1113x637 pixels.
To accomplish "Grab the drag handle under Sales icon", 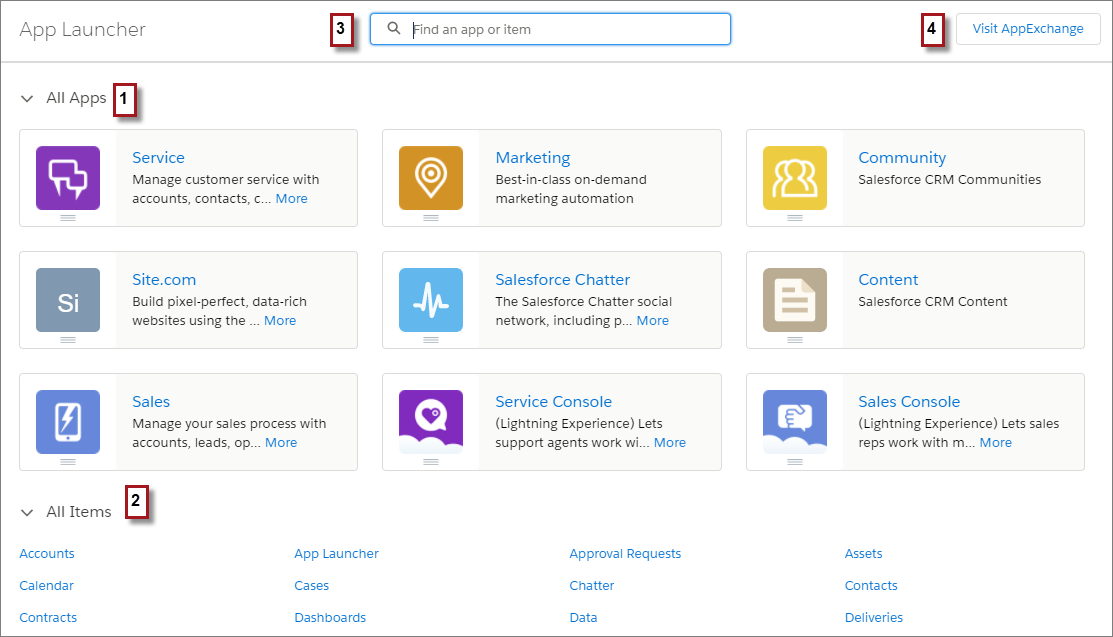I will [x=68, y=462].
